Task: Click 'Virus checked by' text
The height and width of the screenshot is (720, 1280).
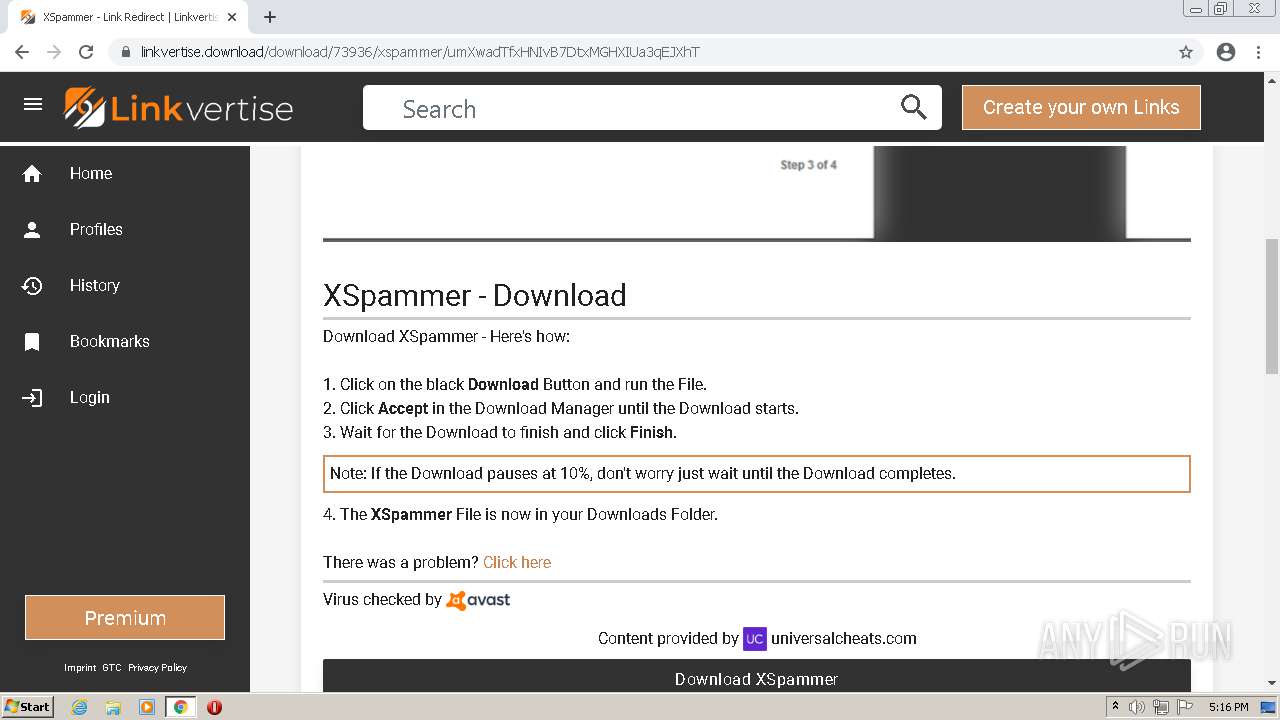Action: coord(382,600)
